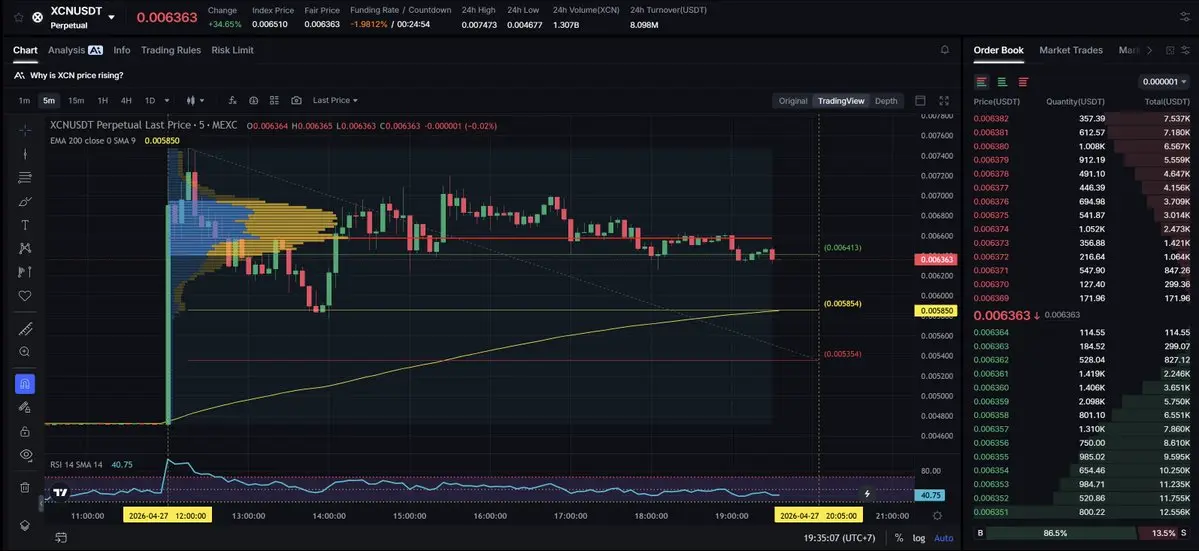Open order book settings sliders icon

(x=1187, y=50)
